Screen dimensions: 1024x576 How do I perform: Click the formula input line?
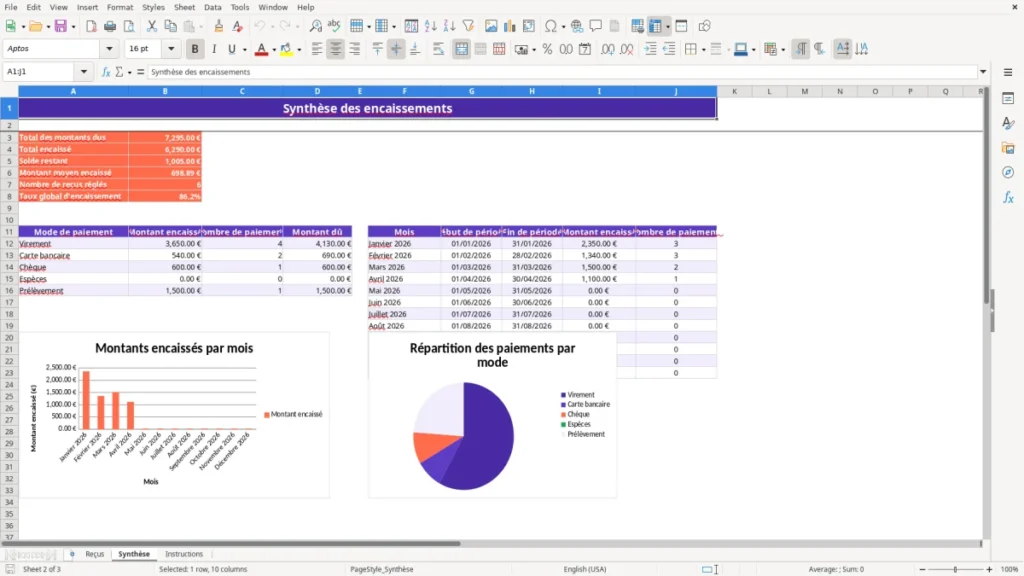point(562,72)
